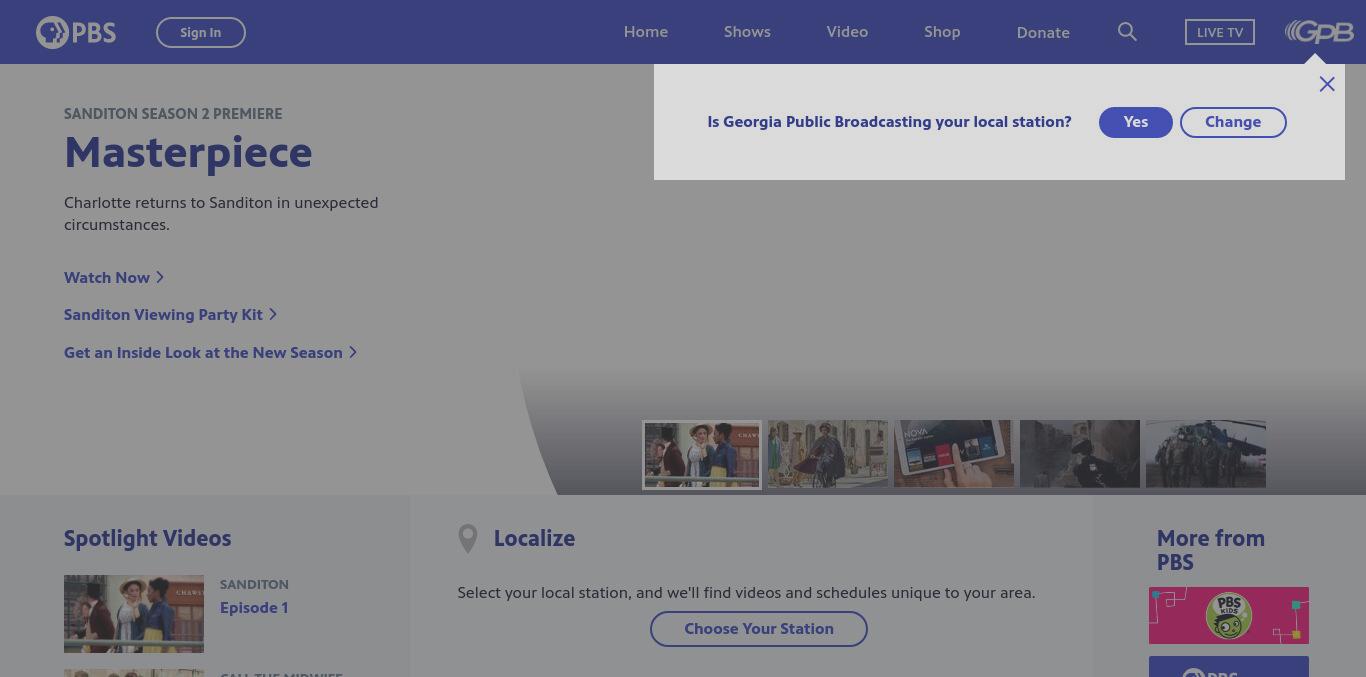Open the Video menu item
1366x677 pixels.
[x=847, y=32]
